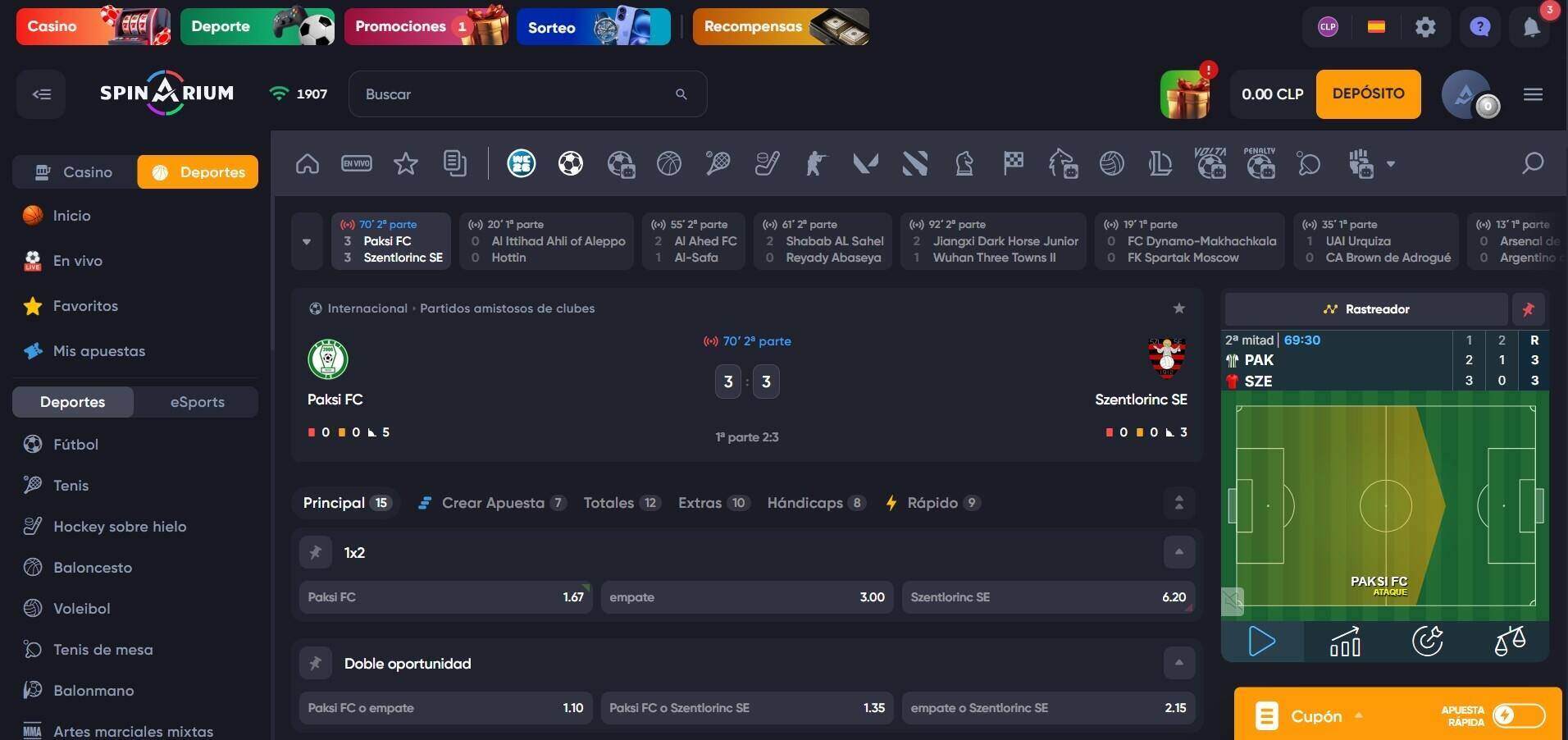The image size is (1568, 740).
Task: Open the settings gear icon
Action: [x=1426, y=27]
